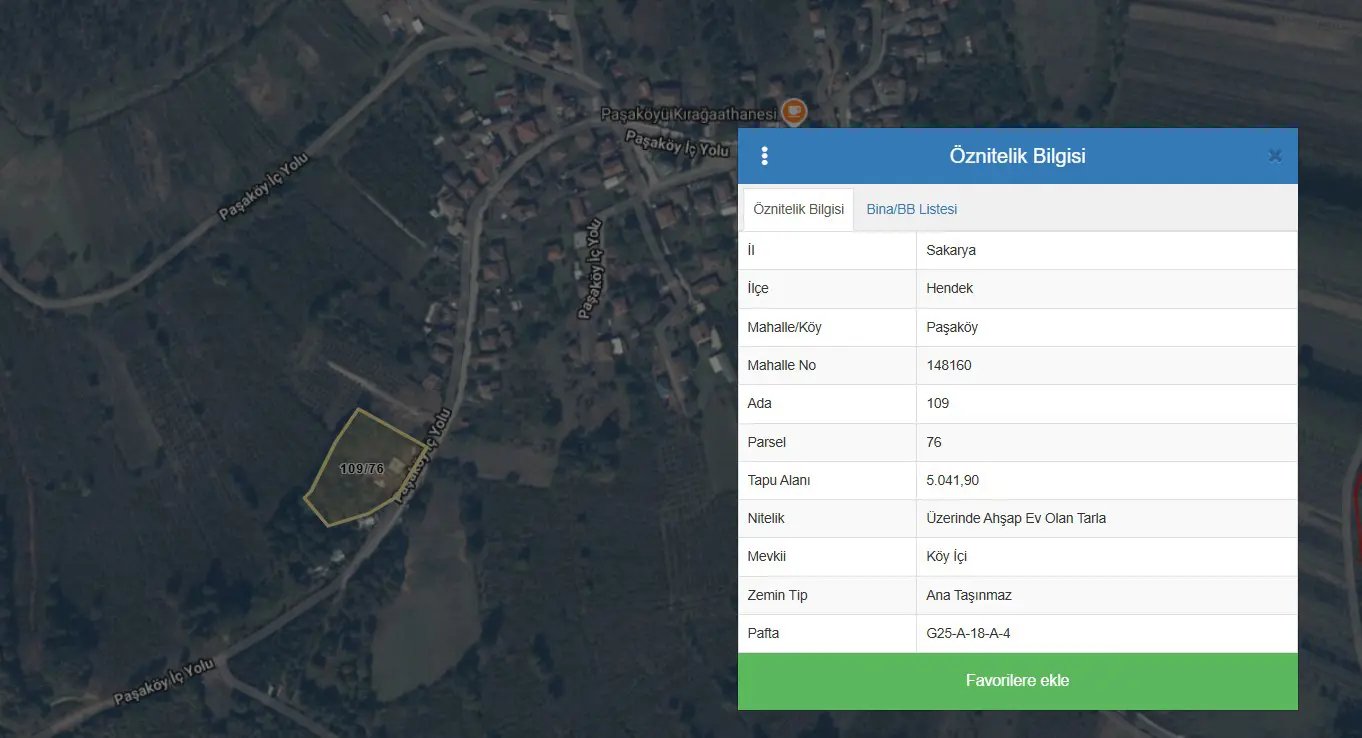Select the Zemin Tip value Ana Taşınmaz
1362x738 pixels.
point(969,595)
